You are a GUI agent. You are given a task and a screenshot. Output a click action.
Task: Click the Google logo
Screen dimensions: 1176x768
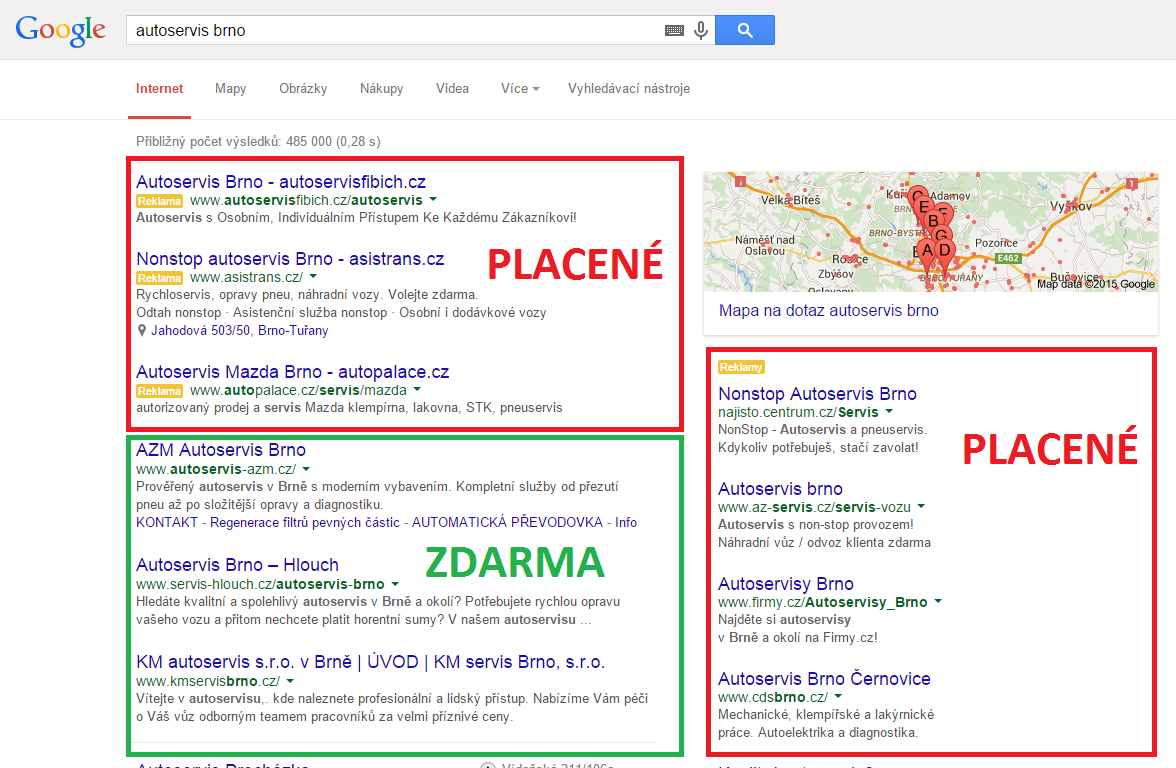pos(61,30)
